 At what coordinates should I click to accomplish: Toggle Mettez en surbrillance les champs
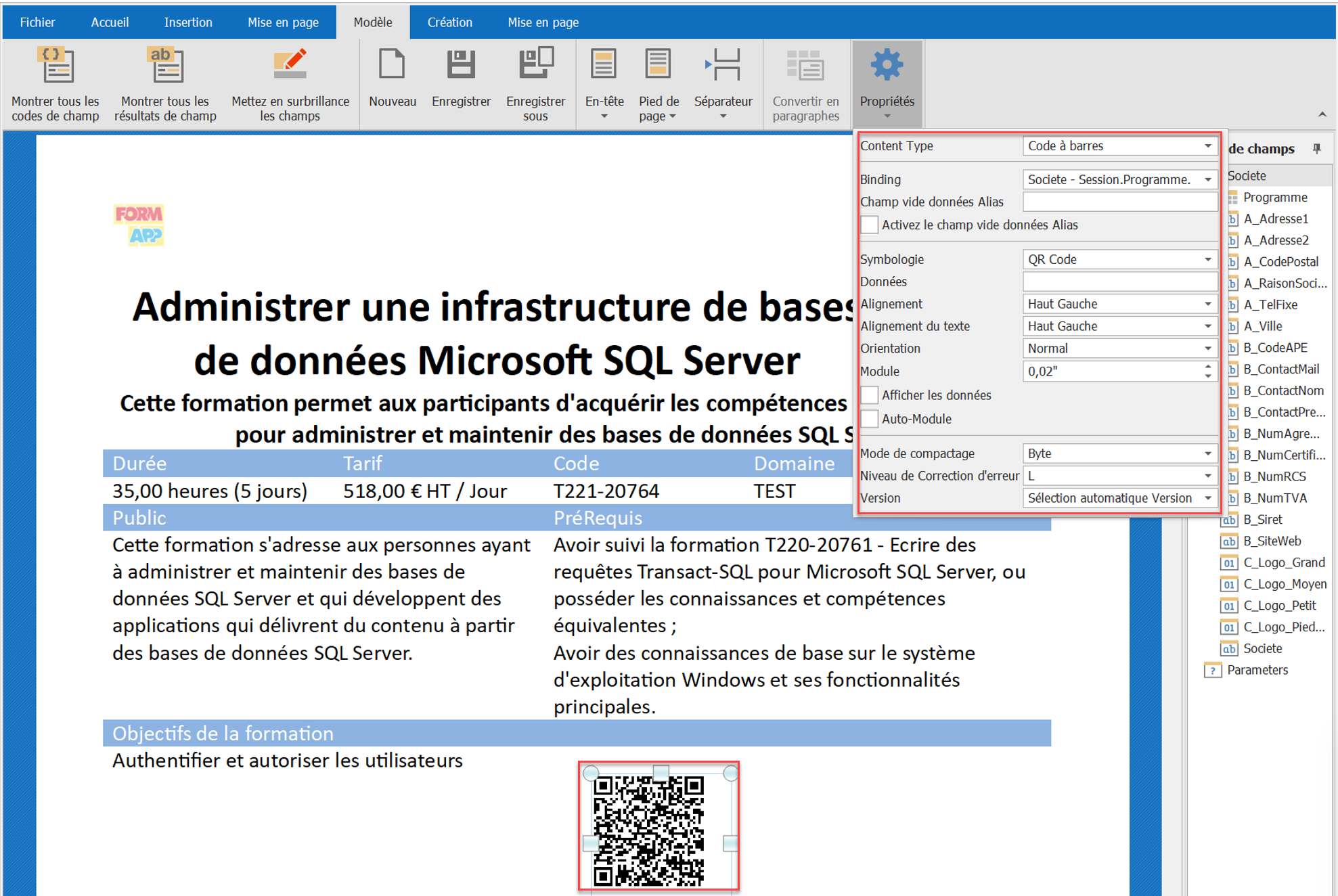point(290,84)
